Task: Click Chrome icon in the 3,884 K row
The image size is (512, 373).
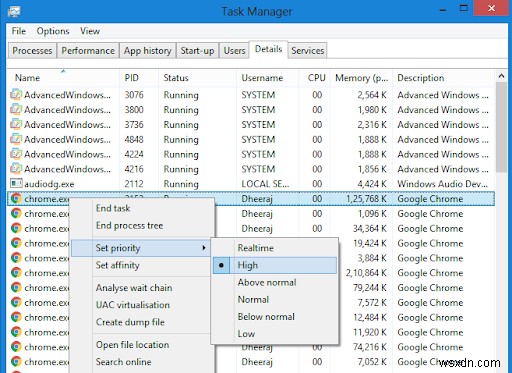Action: (x=16, y=258)
